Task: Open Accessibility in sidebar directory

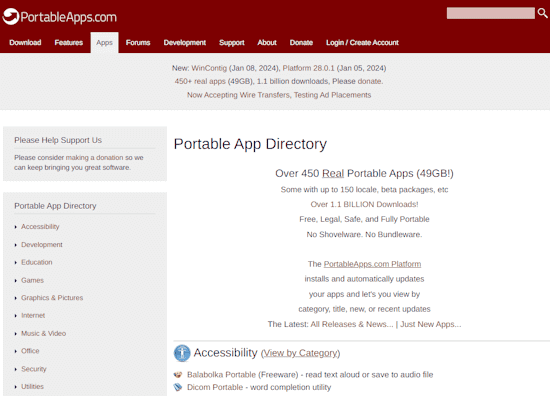Action: (40, 227)
